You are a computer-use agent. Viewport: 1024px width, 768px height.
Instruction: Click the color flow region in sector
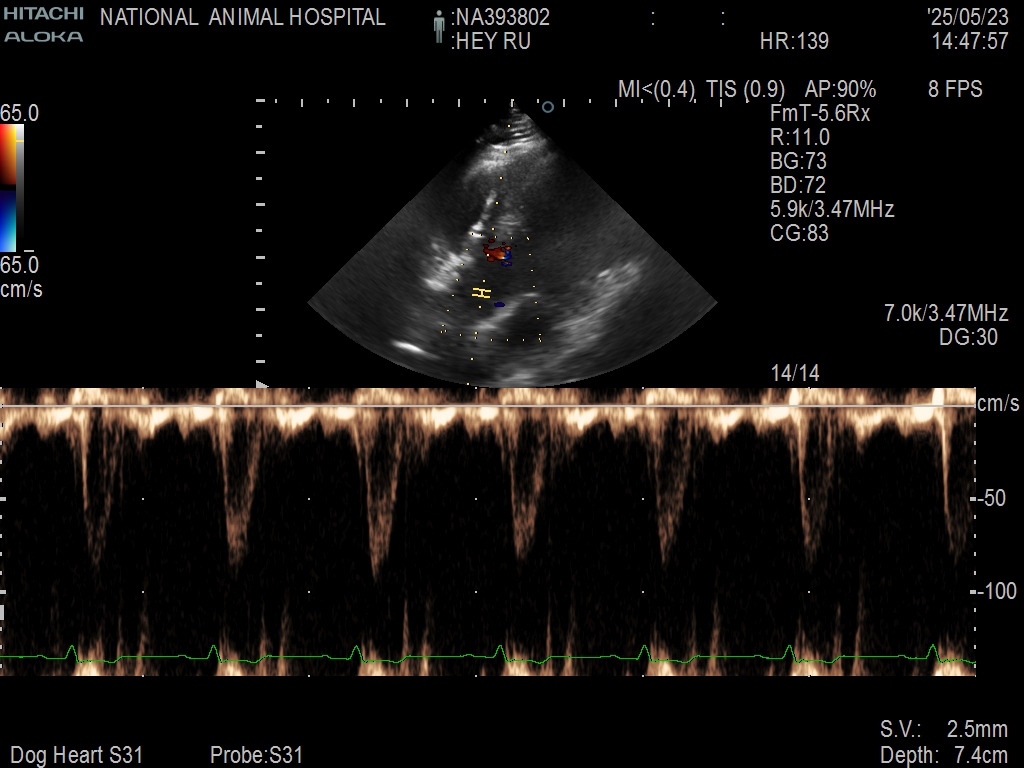497,250
